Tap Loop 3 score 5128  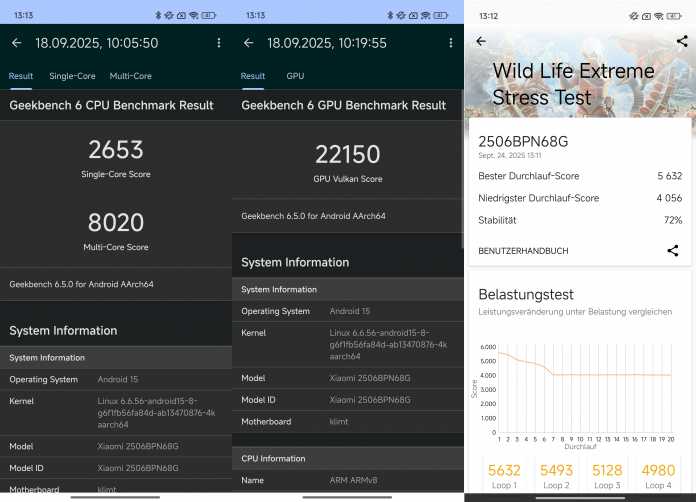(x=607, y=470)
